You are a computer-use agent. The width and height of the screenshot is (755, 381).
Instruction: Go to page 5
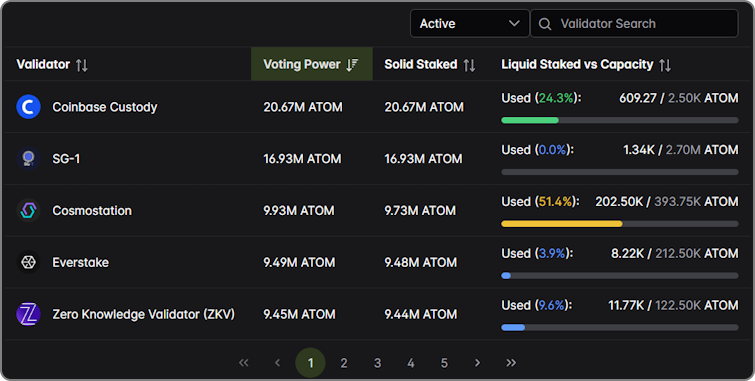[x=444, y=363]
